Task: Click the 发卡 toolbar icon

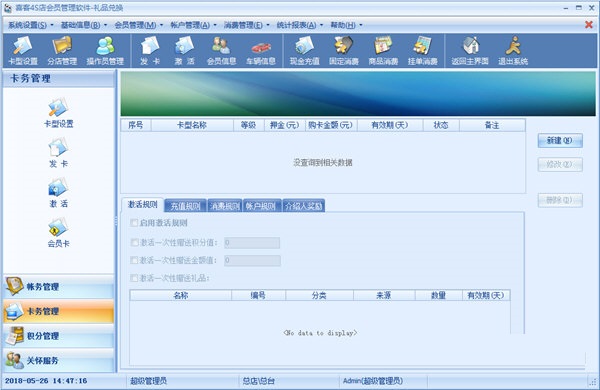Action: (x=150, y=51)
